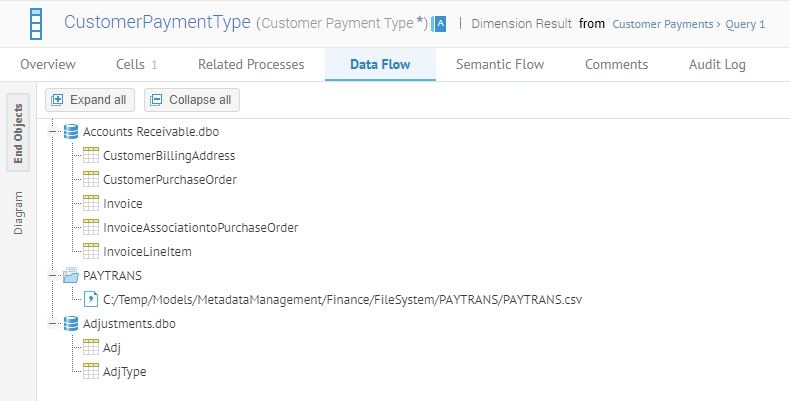
Task: Click the PAYTRANS folder icon
Action: point(71,275)
